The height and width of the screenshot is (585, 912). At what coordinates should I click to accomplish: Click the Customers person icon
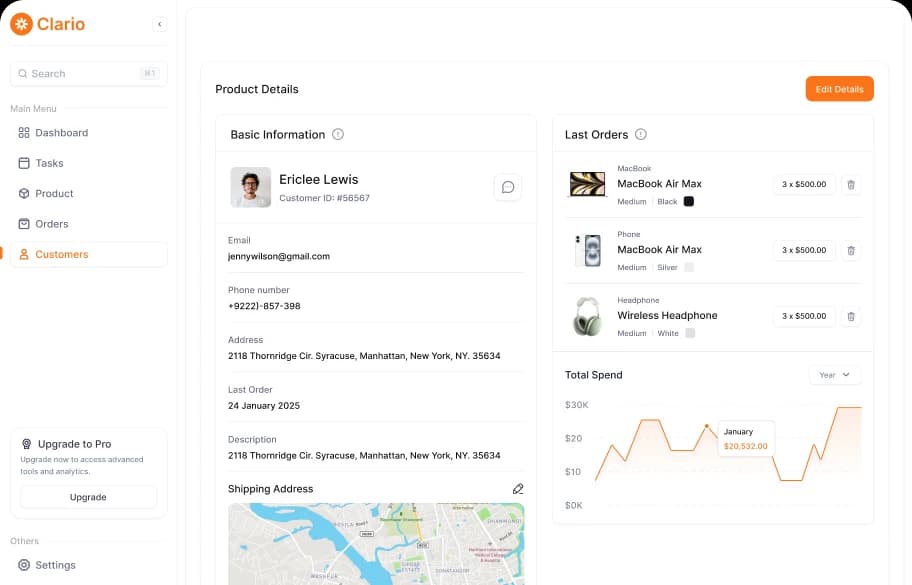pos(23,254)
